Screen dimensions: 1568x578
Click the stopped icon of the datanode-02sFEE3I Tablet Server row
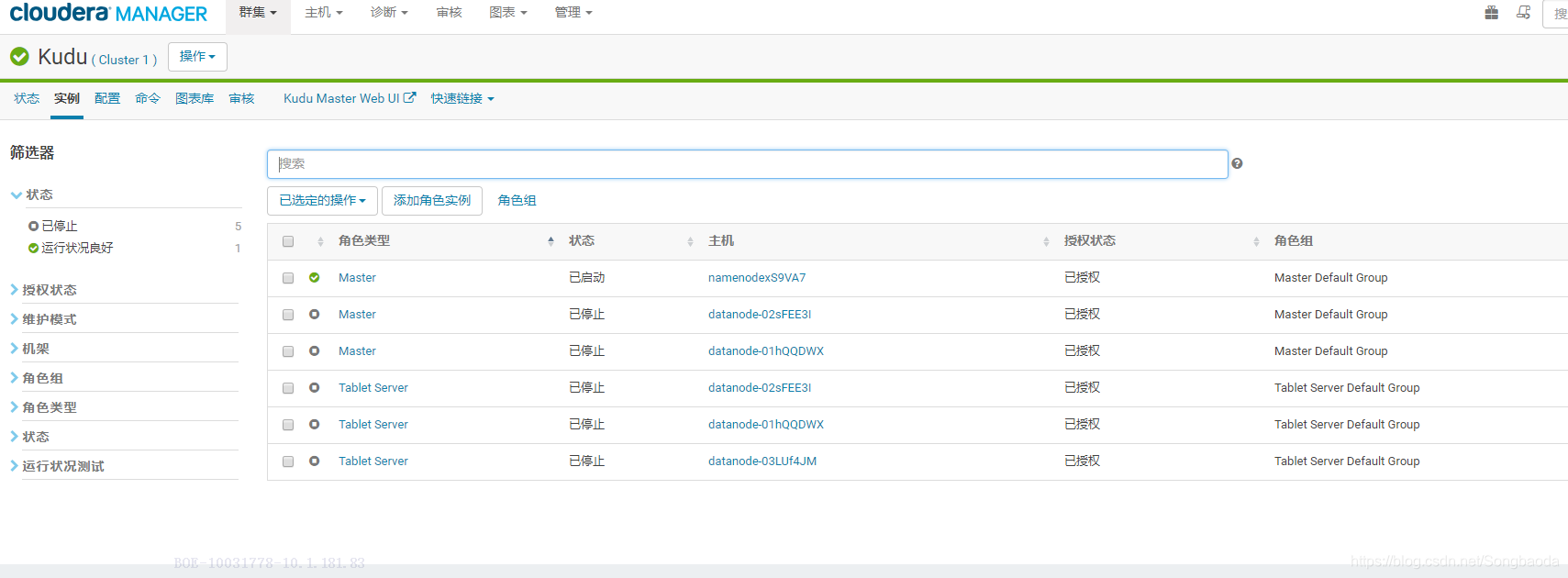click(315, 387)
